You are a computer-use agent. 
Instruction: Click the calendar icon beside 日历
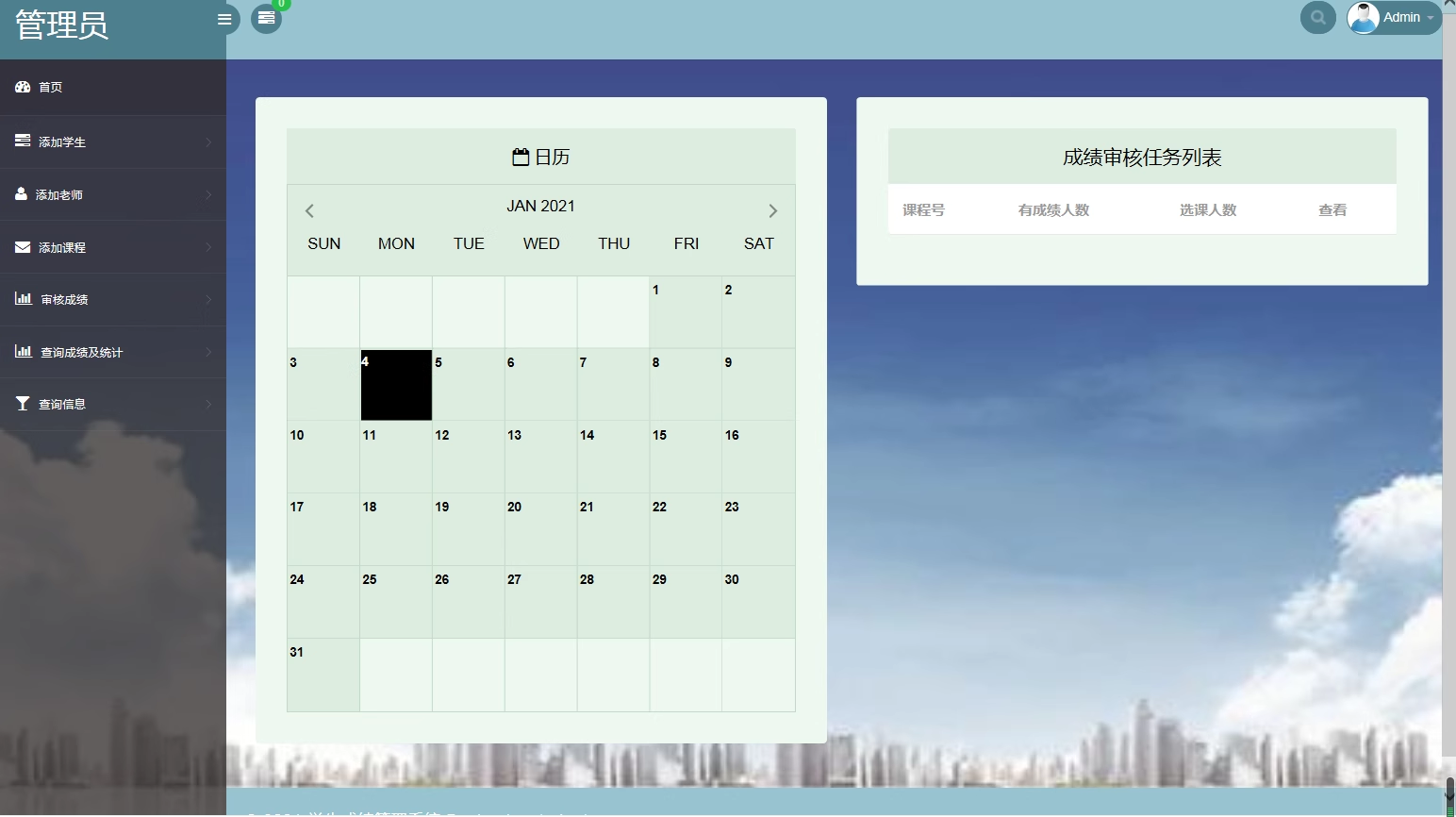pyautogui.click(x=521, y=157)
